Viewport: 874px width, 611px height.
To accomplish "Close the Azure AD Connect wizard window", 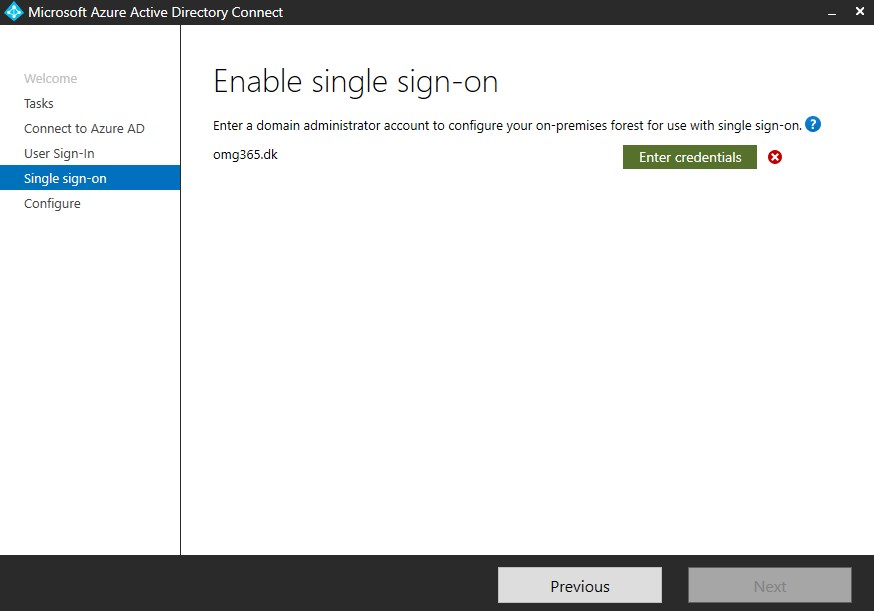I will pyautogui.click(x=859, y=12).
